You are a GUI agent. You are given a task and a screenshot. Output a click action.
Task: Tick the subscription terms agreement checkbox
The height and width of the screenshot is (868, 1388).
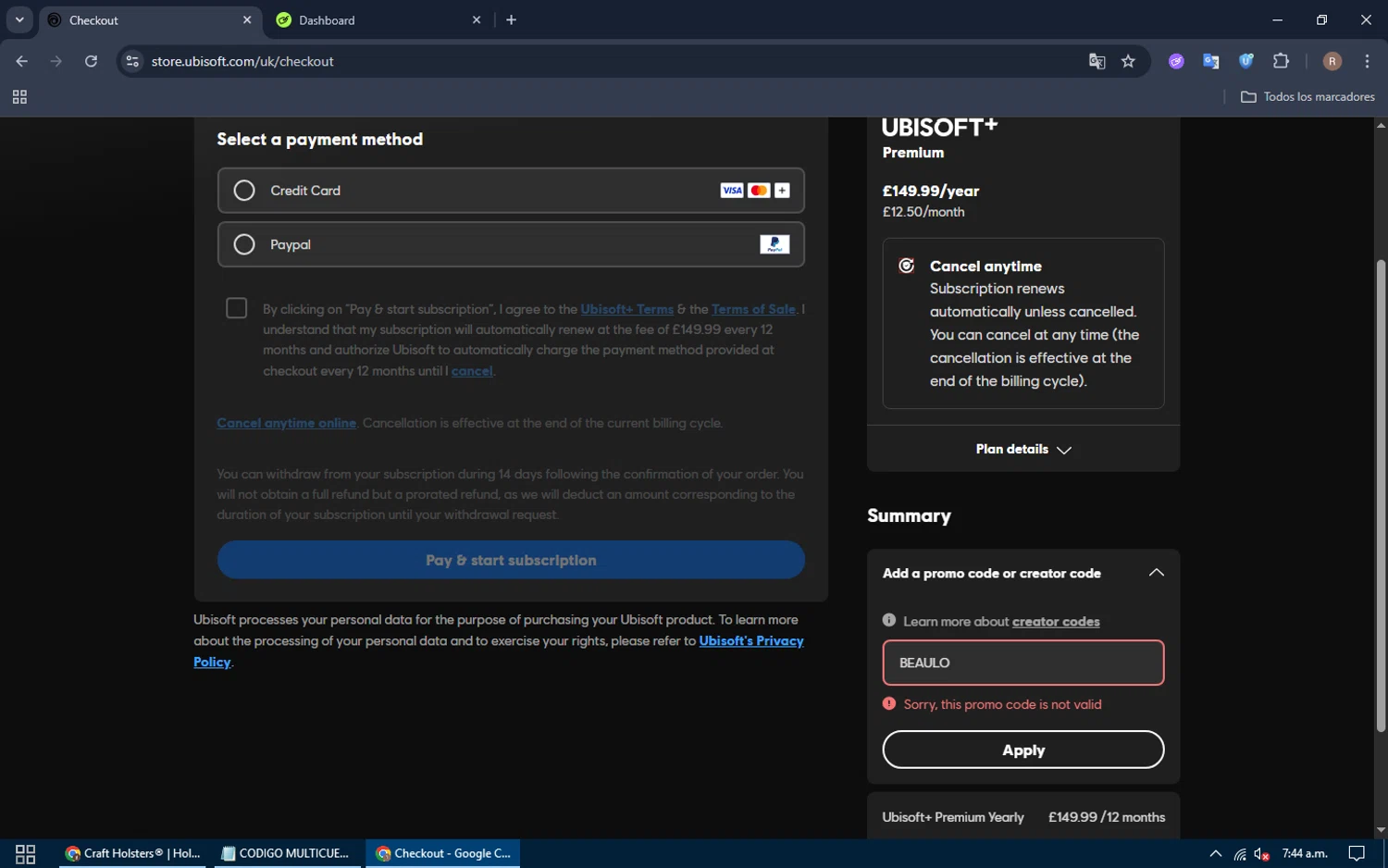[237, 308]
